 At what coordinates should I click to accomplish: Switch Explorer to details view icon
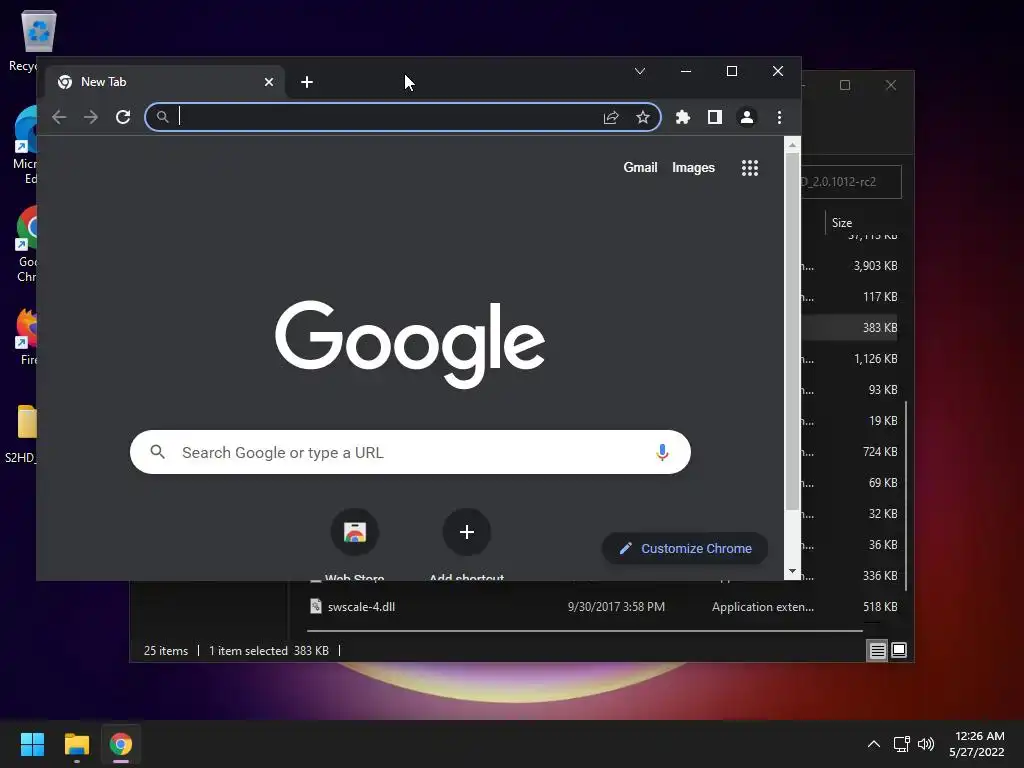pos(877,650)
